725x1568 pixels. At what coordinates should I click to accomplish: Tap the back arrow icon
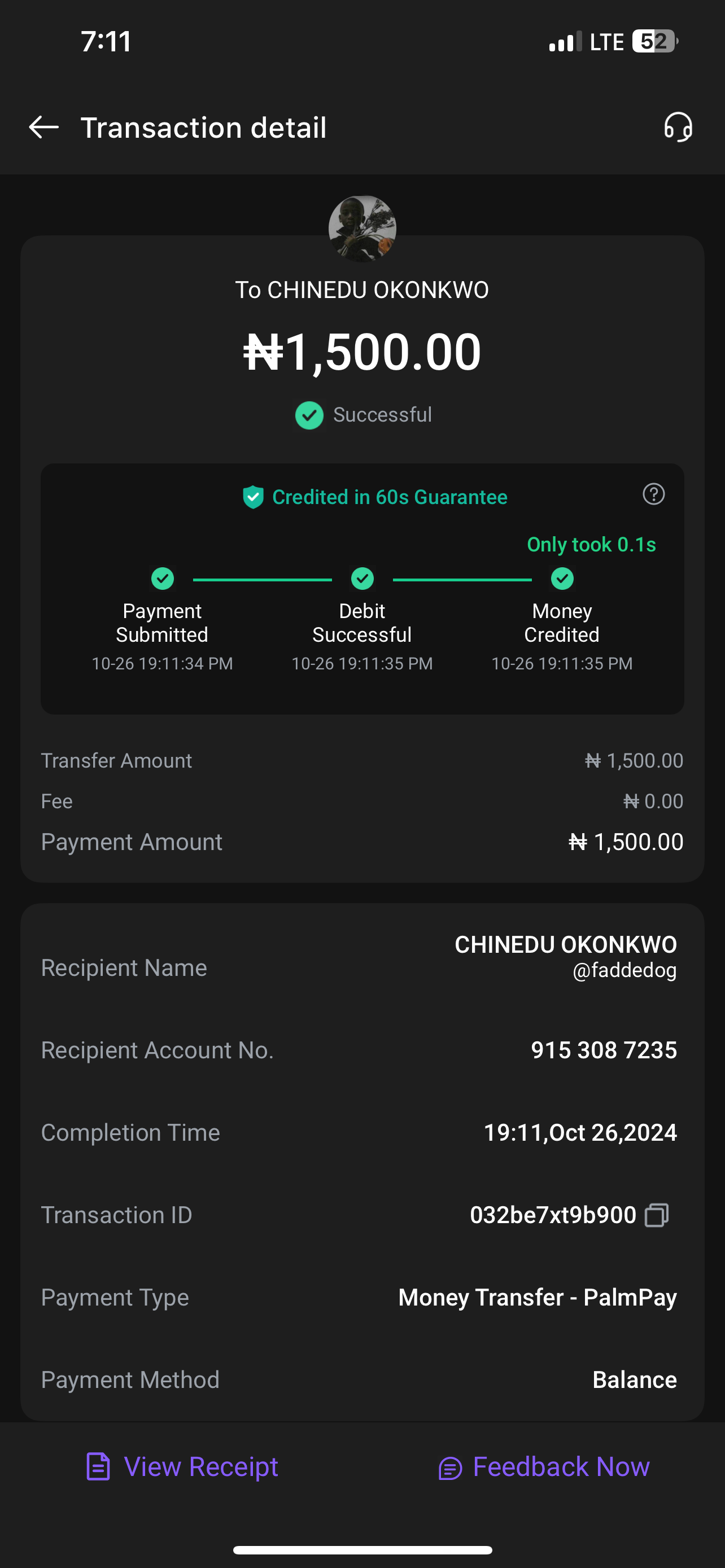coord(44,127)
